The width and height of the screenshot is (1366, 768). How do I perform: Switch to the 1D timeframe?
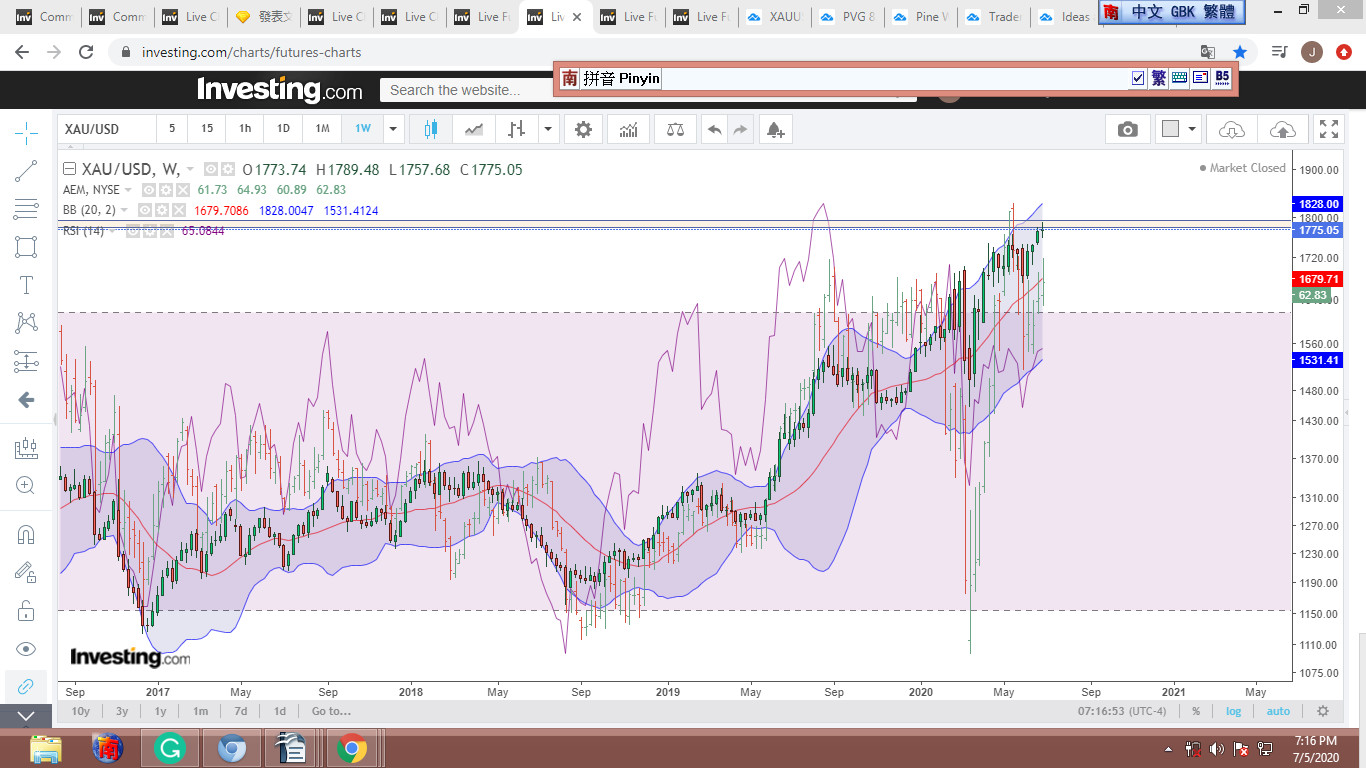click(x=283, y=129)
